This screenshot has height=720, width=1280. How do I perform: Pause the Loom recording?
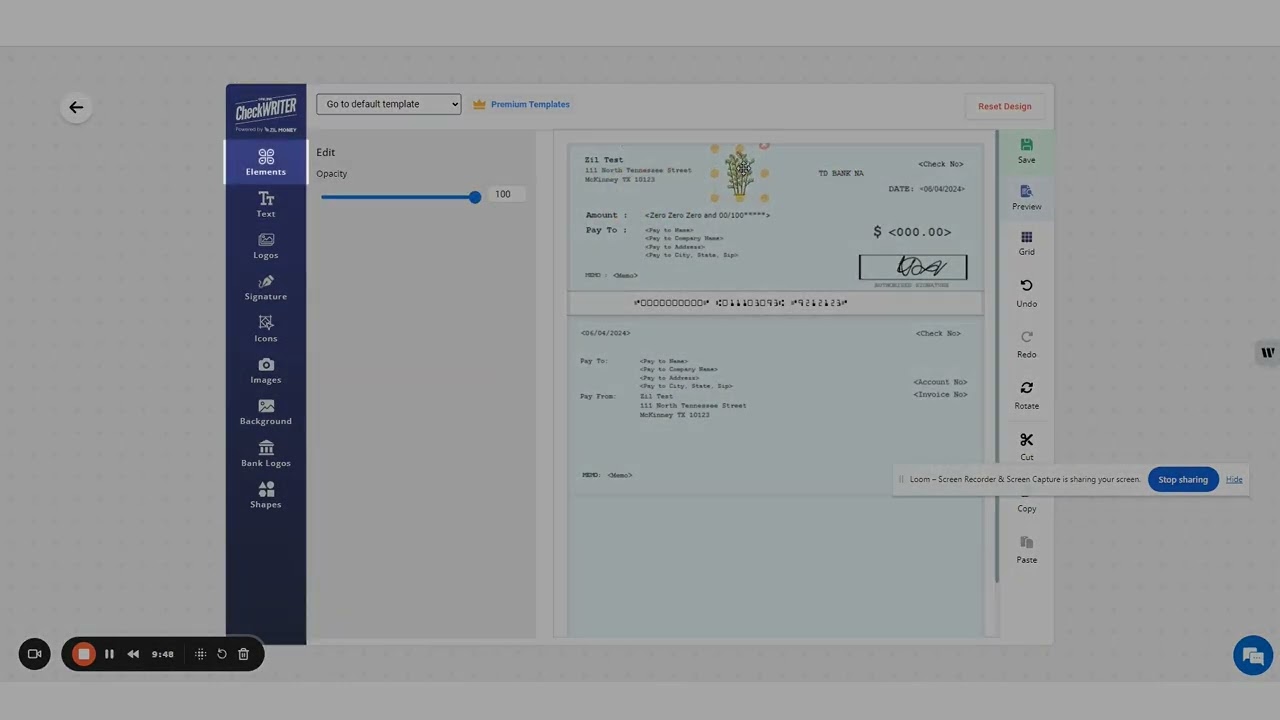(109, 654)
